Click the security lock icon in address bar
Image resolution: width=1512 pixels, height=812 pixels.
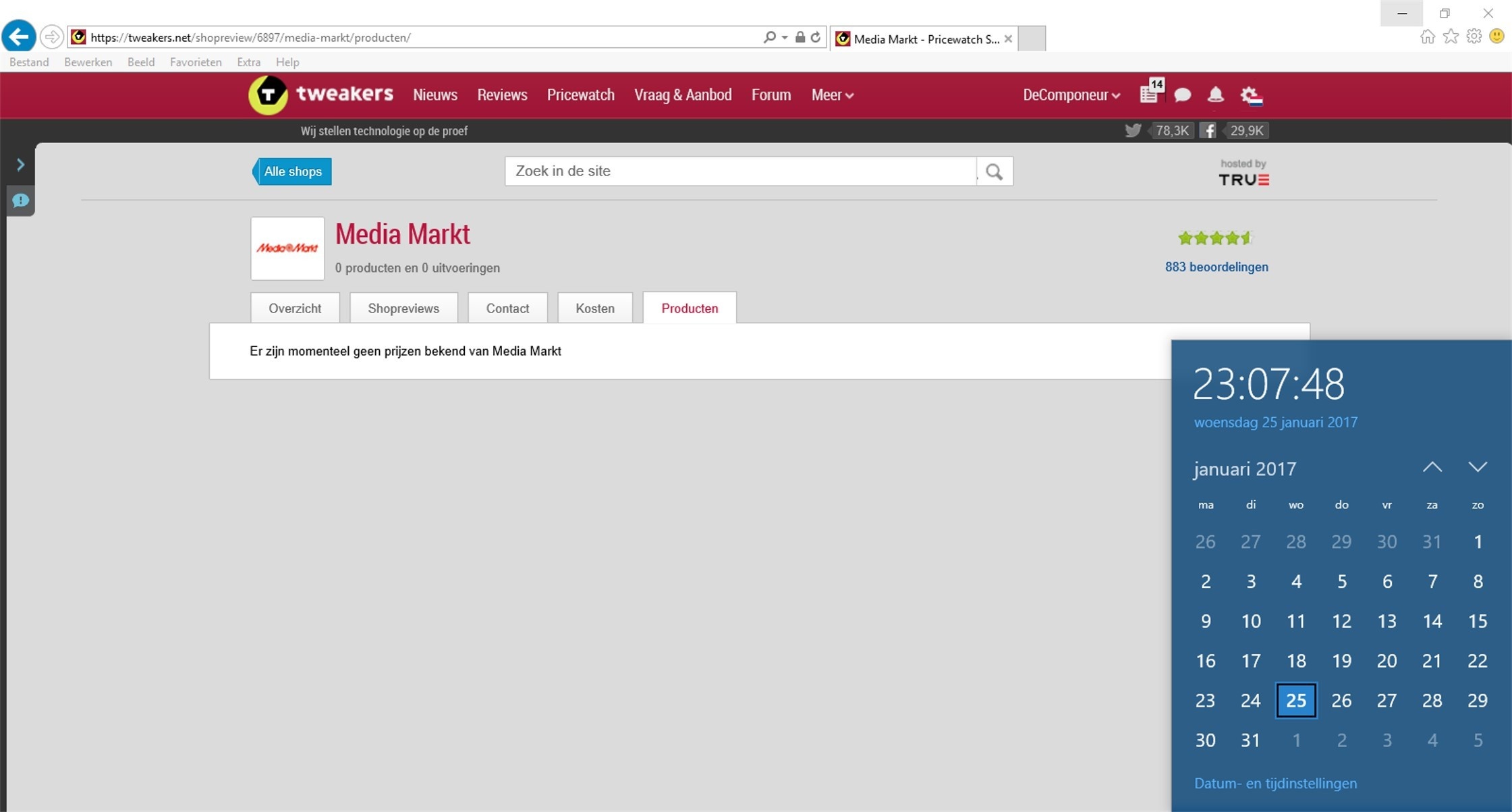click(800, 37)
